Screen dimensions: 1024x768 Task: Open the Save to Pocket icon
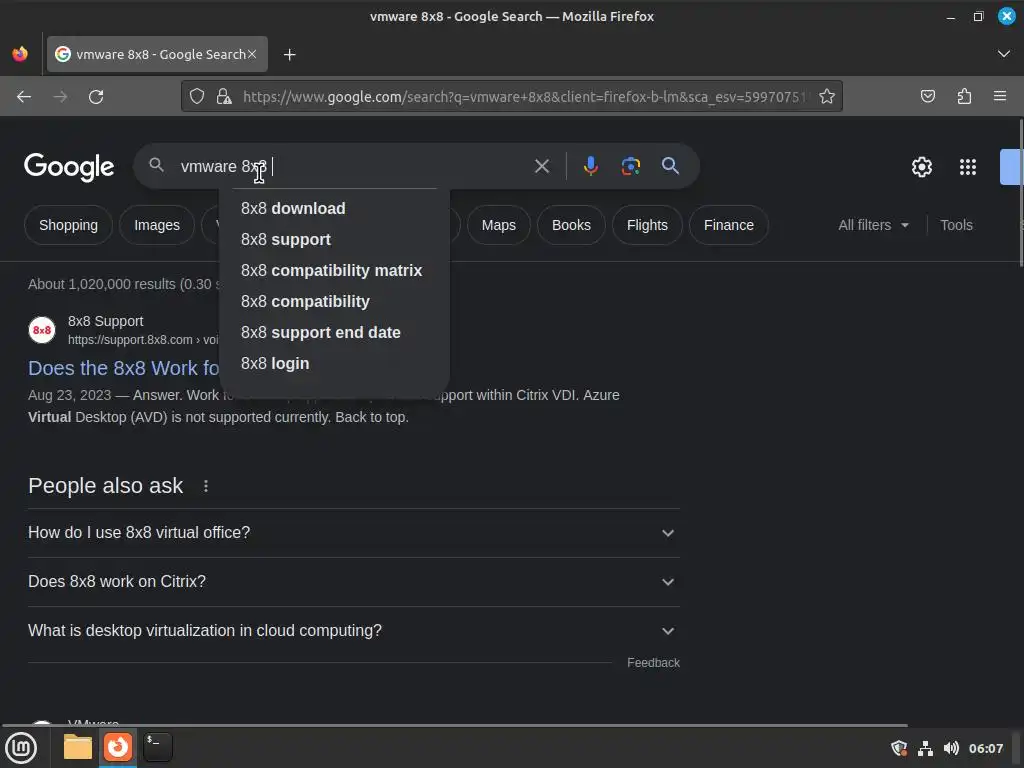tap(927, 97)
